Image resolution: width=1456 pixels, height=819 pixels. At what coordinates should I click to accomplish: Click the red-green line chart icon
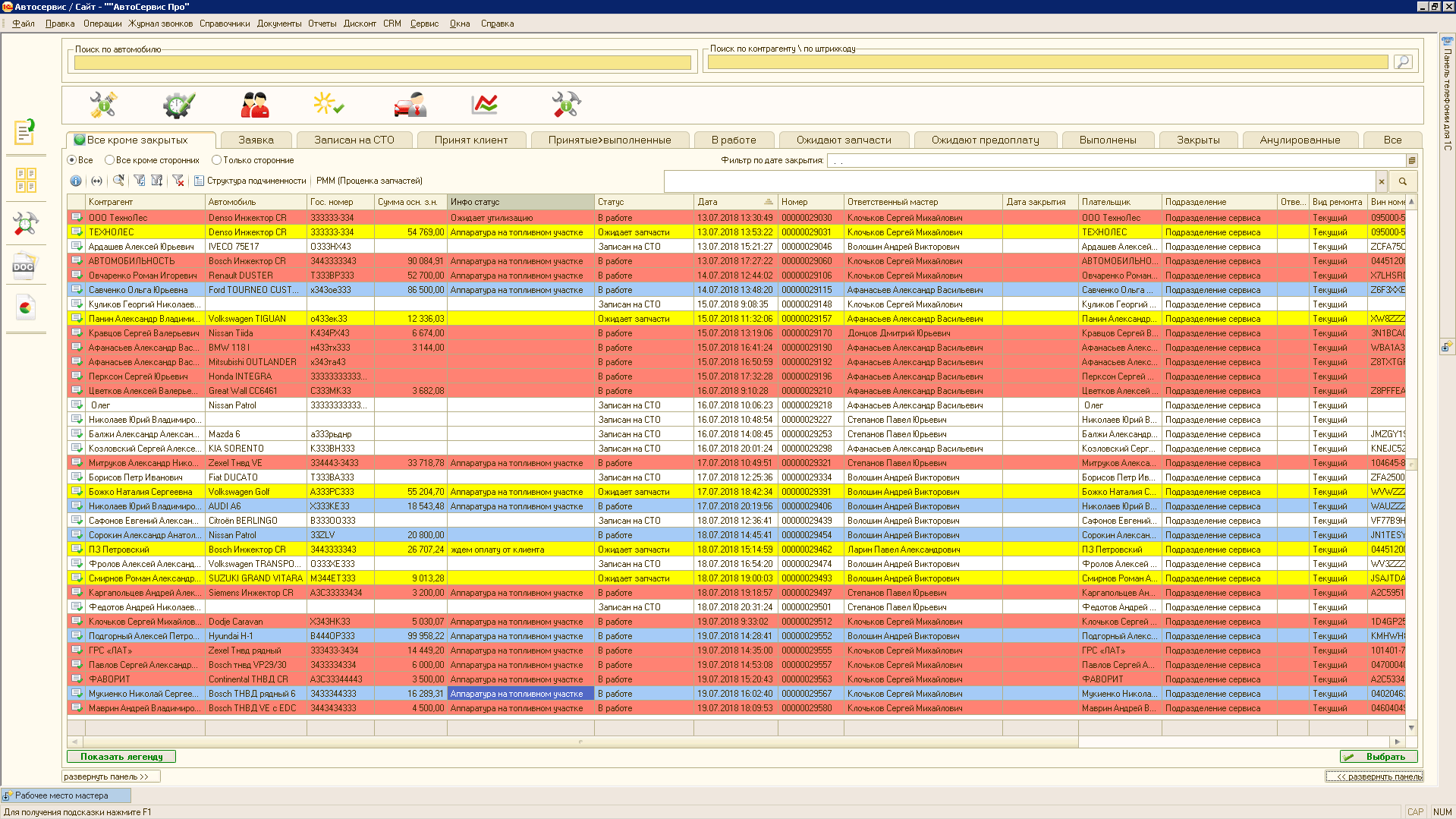484,105
